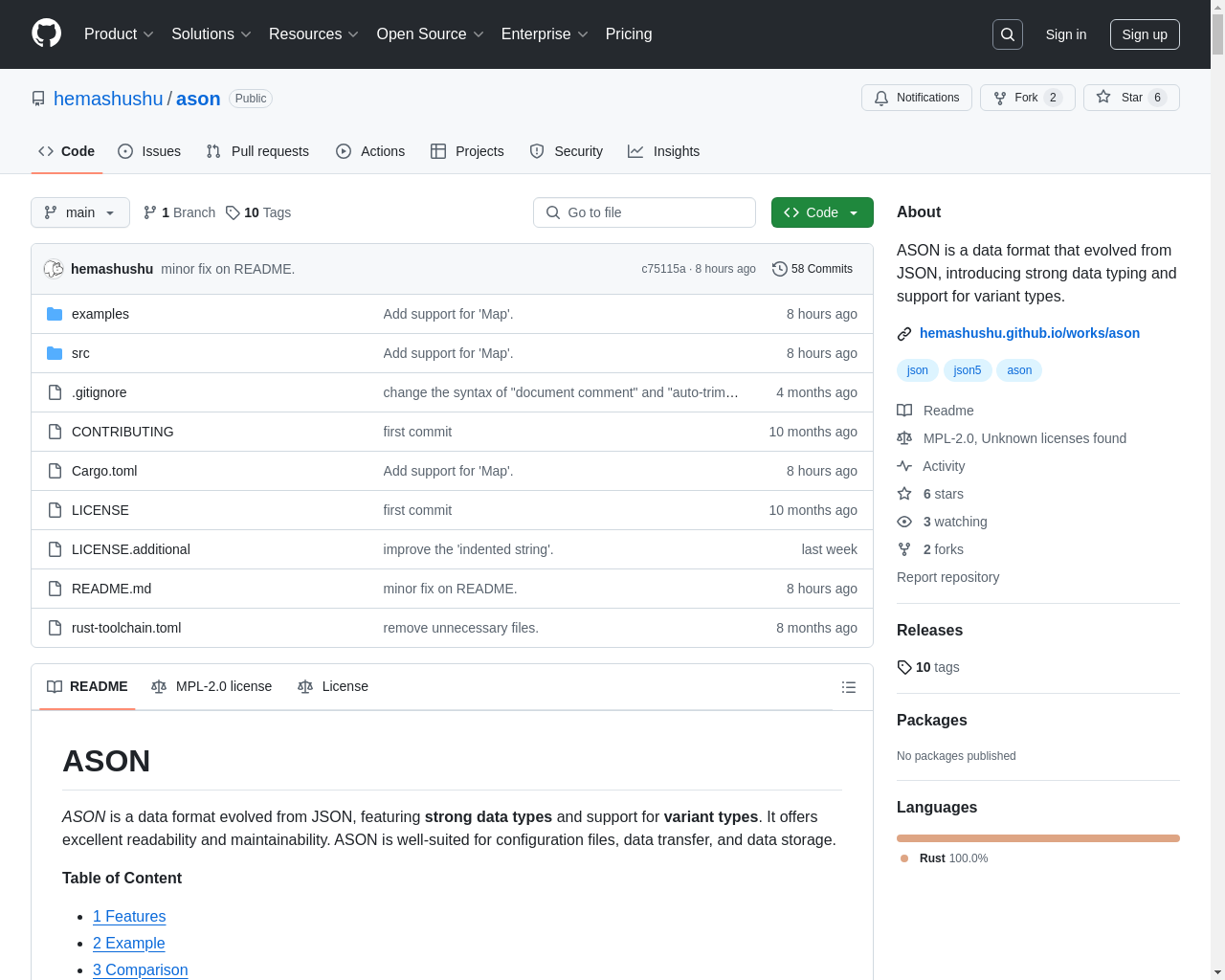
Task: Click the Cargo.toml file icon
Action: 55,471
